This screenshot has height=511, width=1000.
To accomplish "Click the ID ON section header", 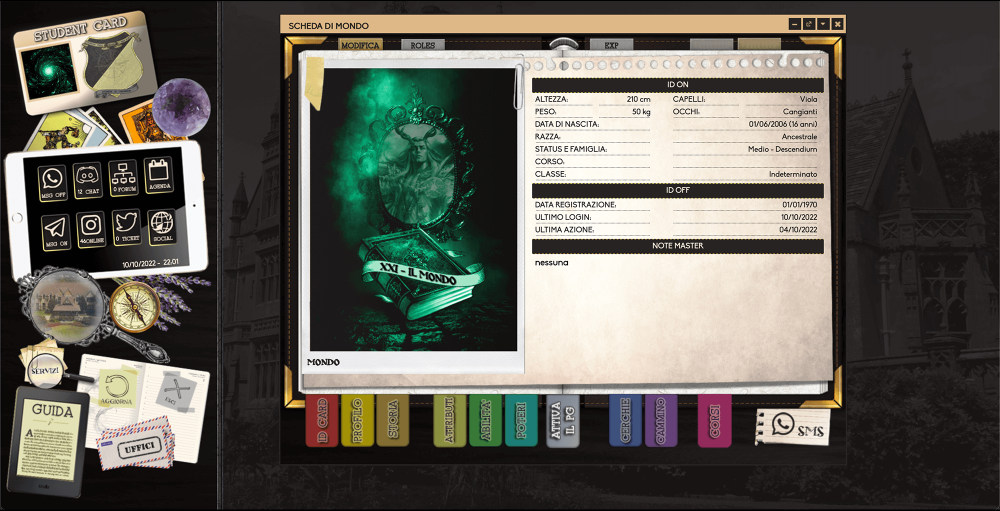I will pyautogui.click(x=678, y=85).
